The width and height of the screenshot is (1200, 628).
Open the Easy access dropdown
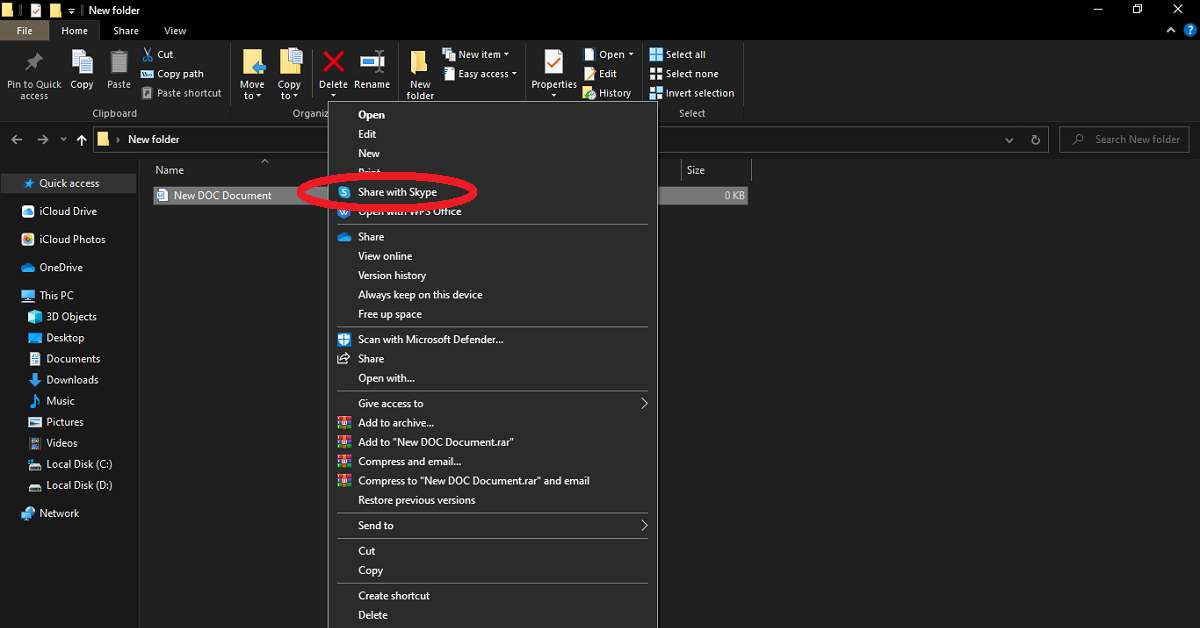click(x=487, y=74)
